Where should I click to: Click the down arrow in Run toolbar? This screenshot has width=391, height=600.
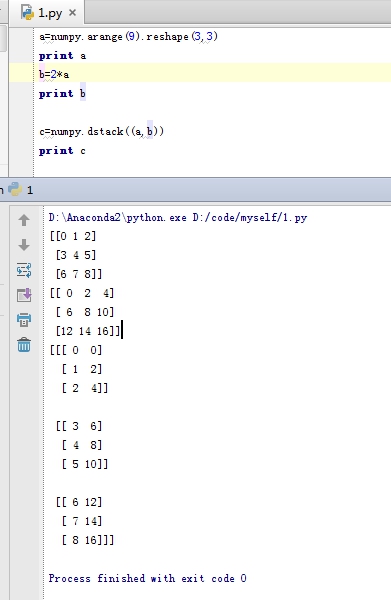point(24,245)
